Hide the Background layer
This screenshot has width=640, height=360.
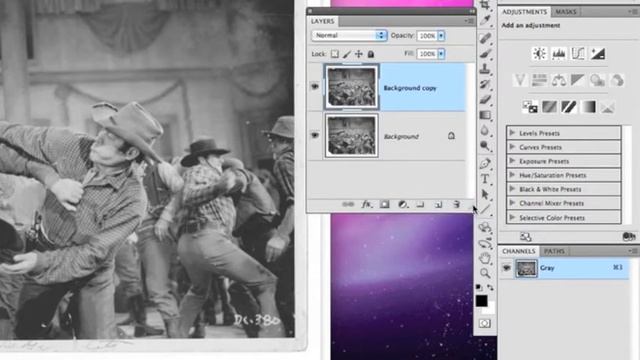[315, 135]
